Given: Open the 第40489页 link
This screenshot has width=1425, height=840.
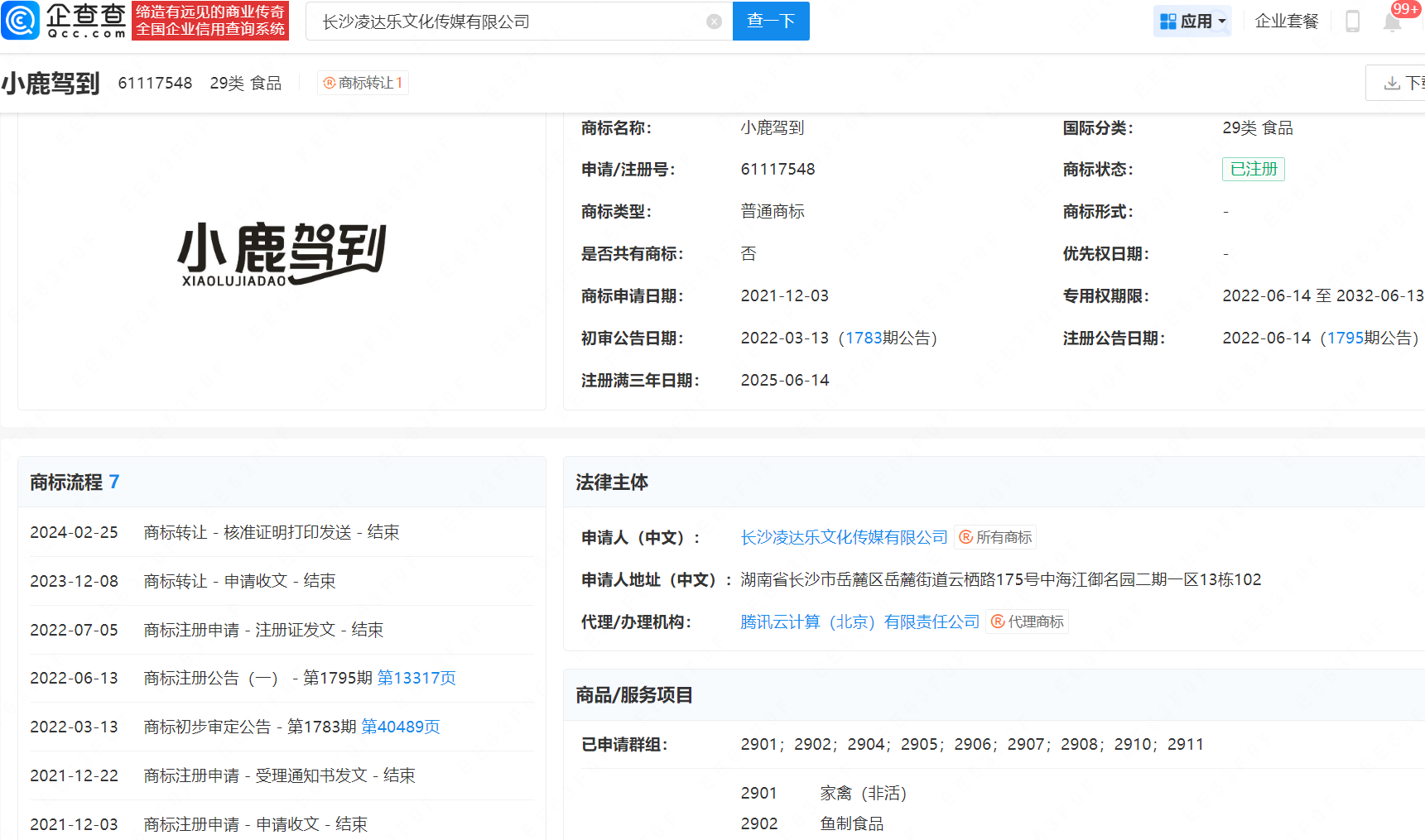Looking at the screenshot, I should pos(401,727).
